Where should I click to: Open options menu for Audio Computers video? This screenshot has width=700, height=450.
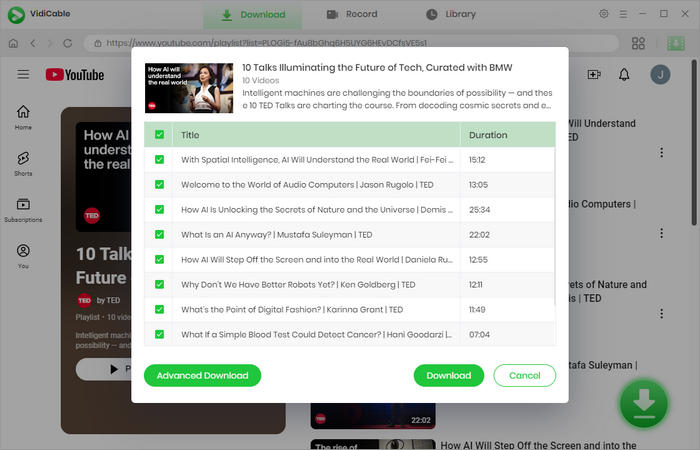click(x=661, y=233)
